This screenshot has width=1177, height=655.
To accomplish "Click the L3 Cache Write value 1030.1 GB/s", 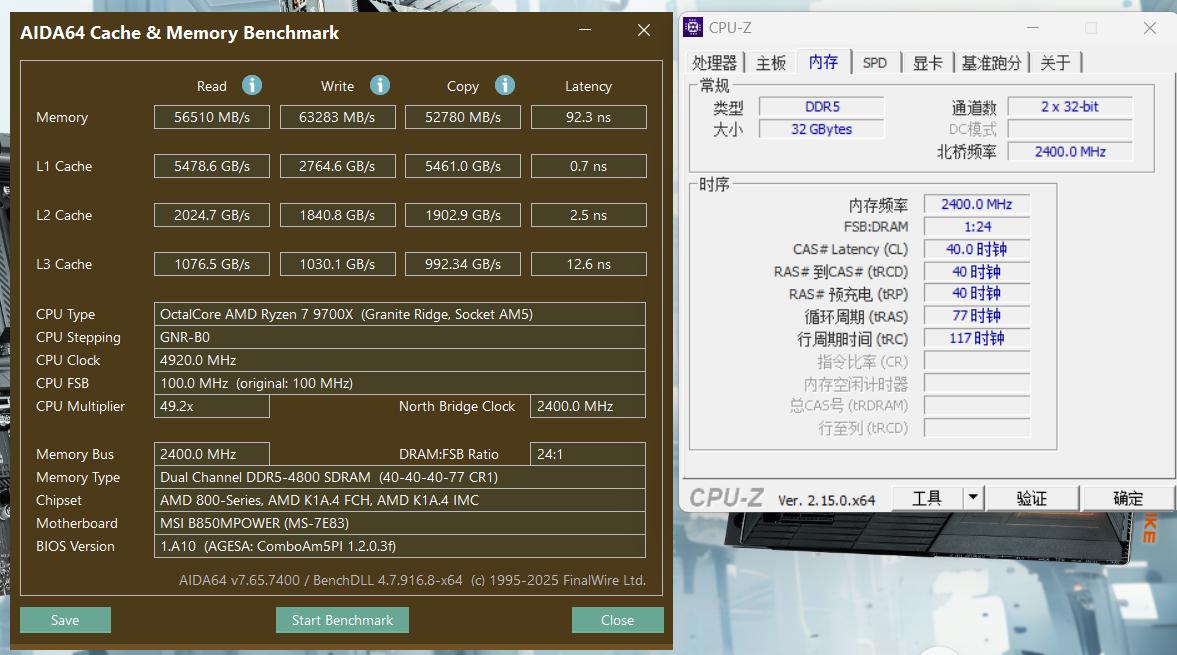I will click(x=337, y=264).
